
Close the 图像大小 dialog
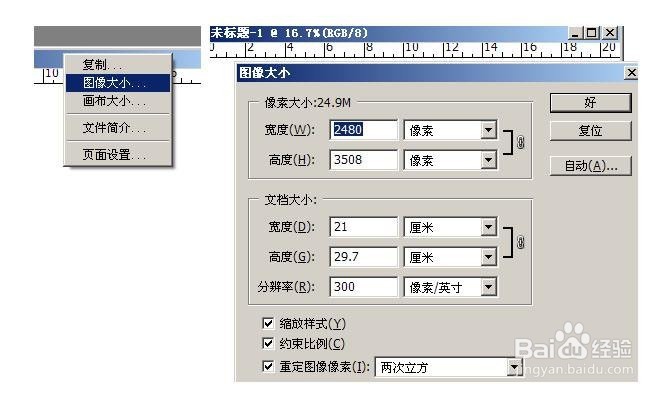pos(631,73)
